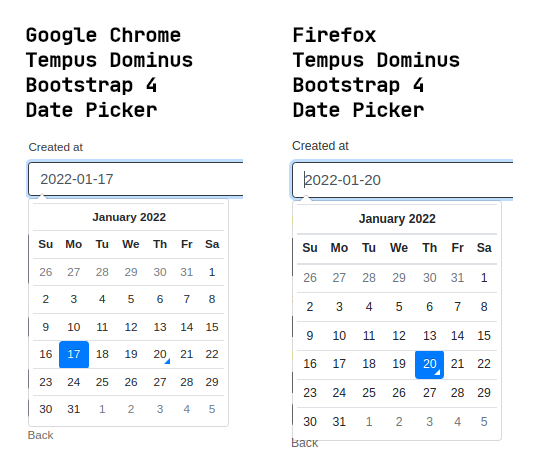Pick day 18 in Firefox calendar
This screenshot has width=543, height=465.
[x=369, y=364]
